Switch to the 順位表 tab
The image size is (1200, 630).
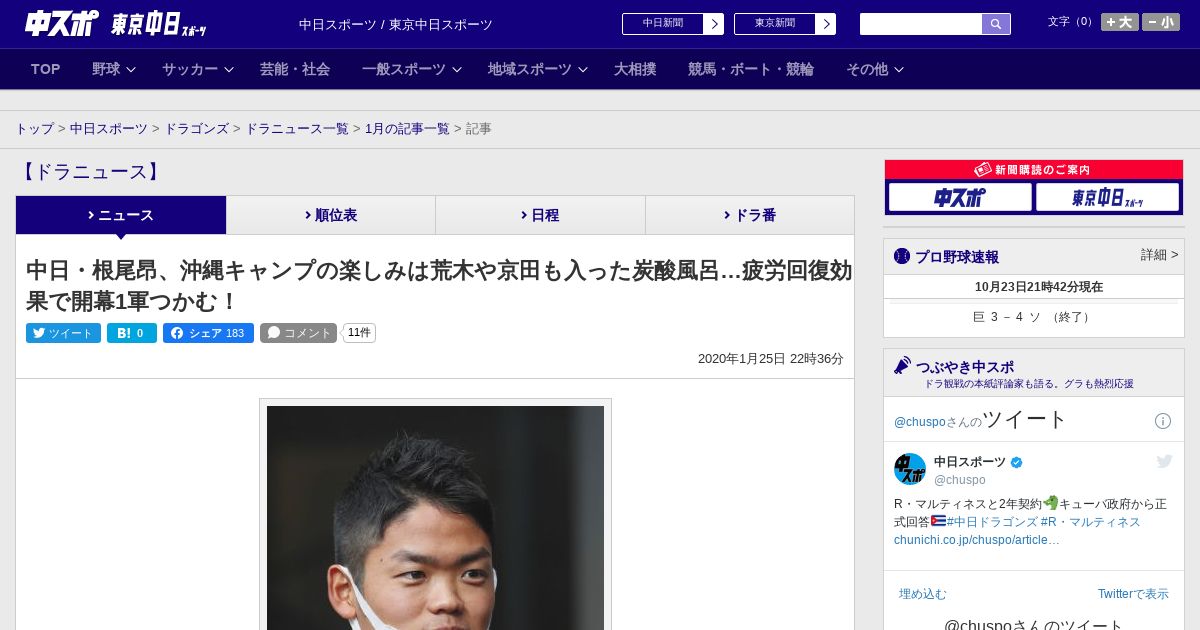[331, 215]
